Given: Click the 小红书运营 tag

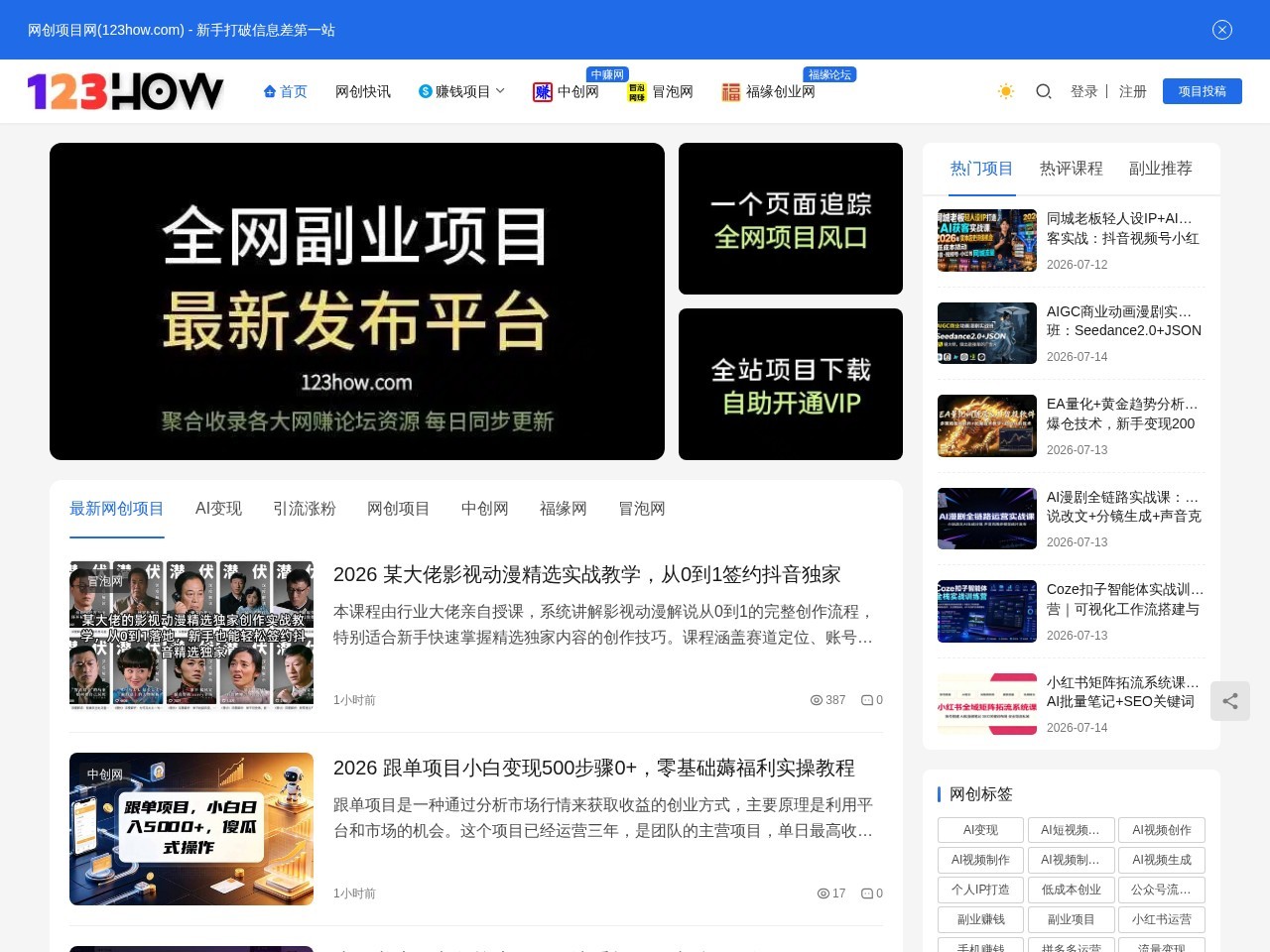Looking at the screenshot, I should [x=1162, y=919].
